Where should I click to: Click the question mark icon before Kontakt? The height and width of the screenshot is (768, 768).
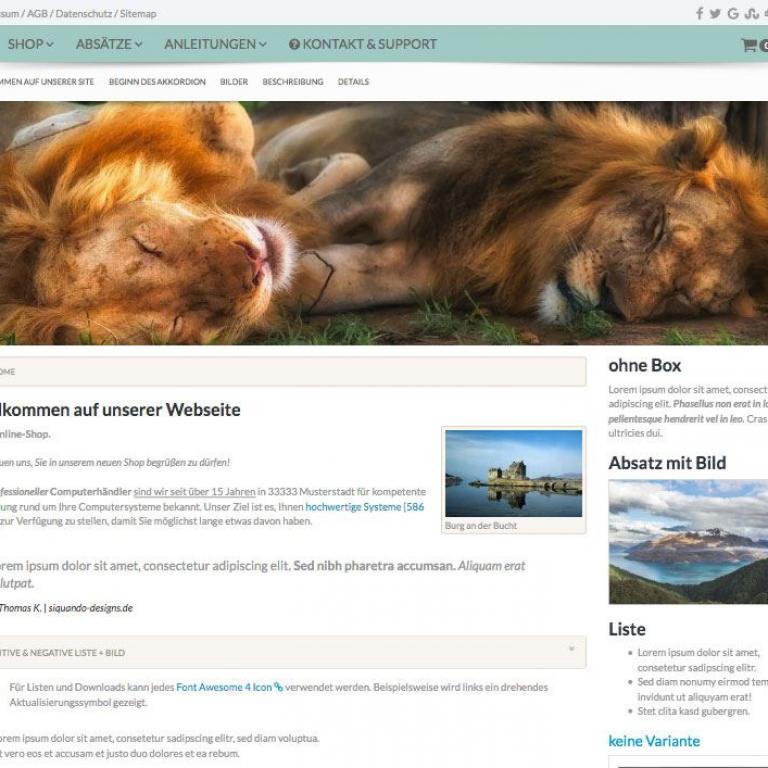[294, 45]
